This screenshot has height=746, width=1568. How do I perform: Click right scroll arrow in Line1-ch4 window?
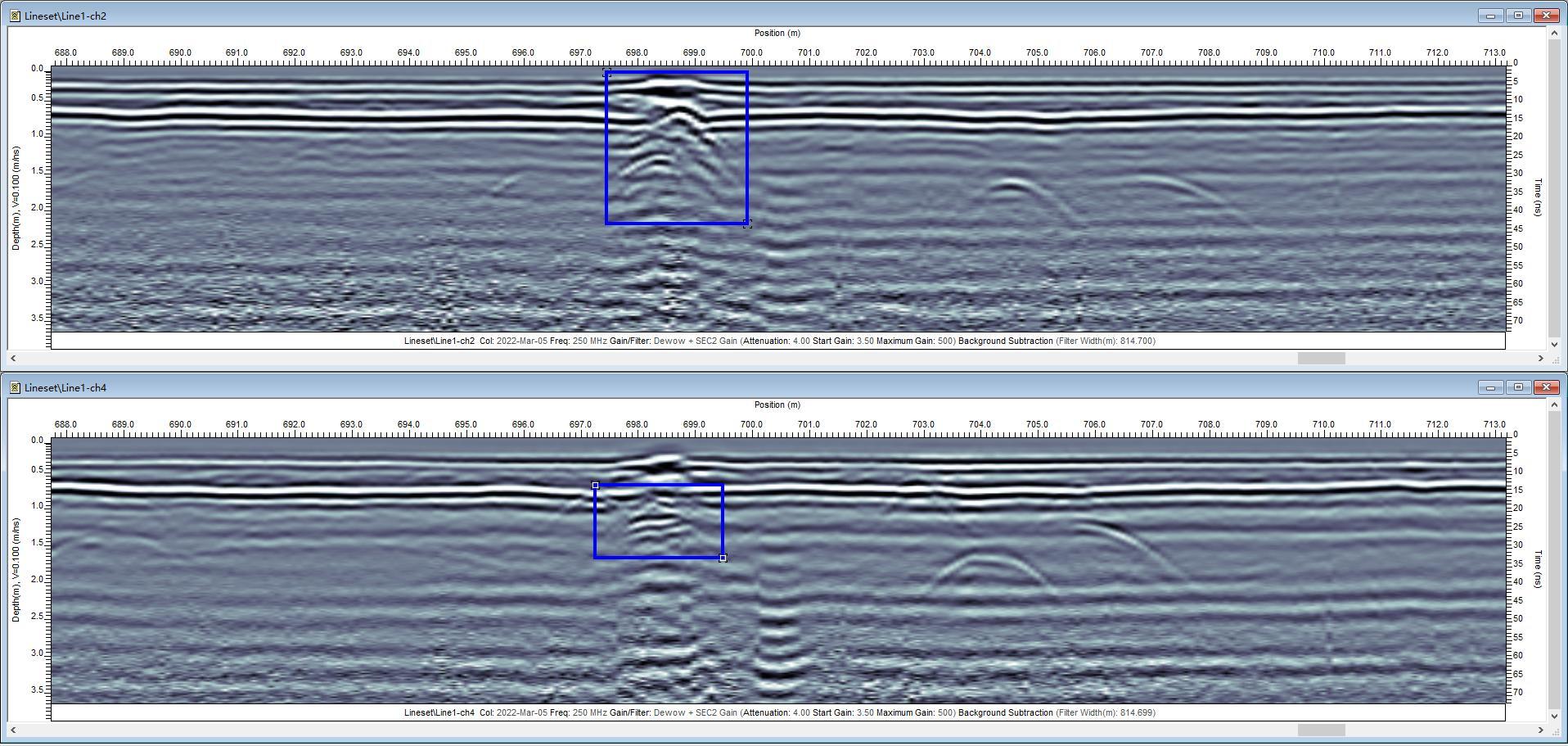[1541, 730]
